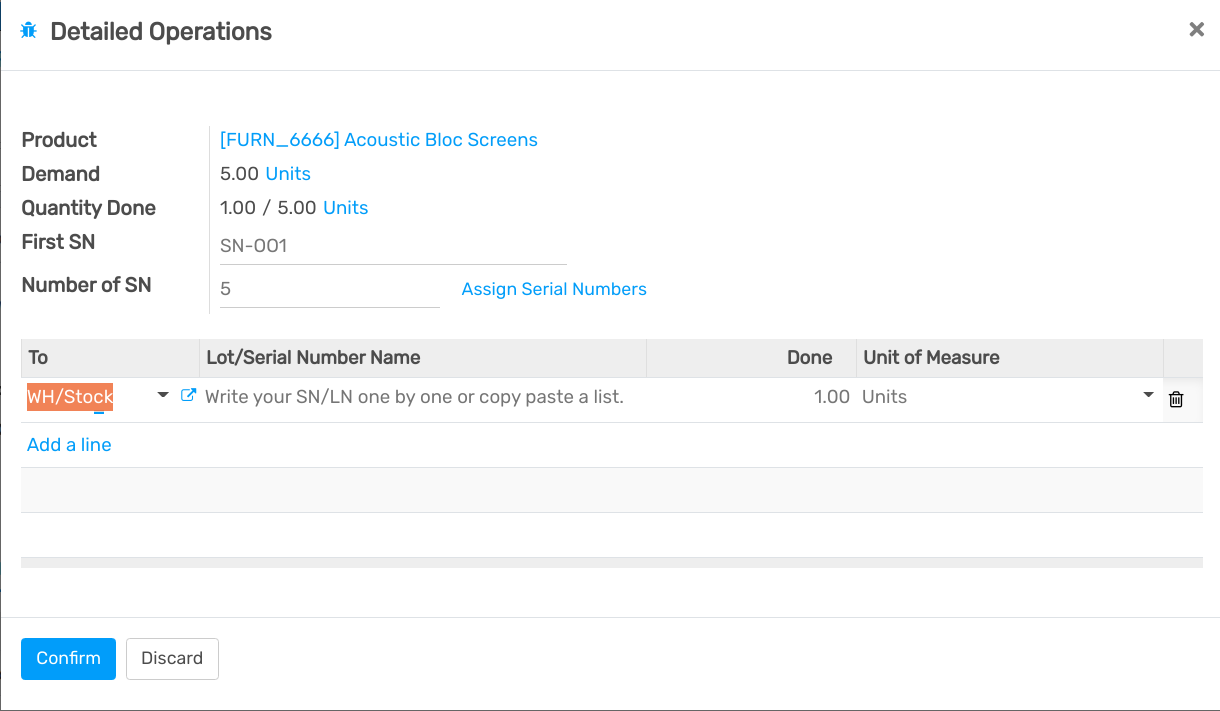Click the Done quantity cell showing 1.00
This screenshot has height=711, width=1220.
[831, 396]
